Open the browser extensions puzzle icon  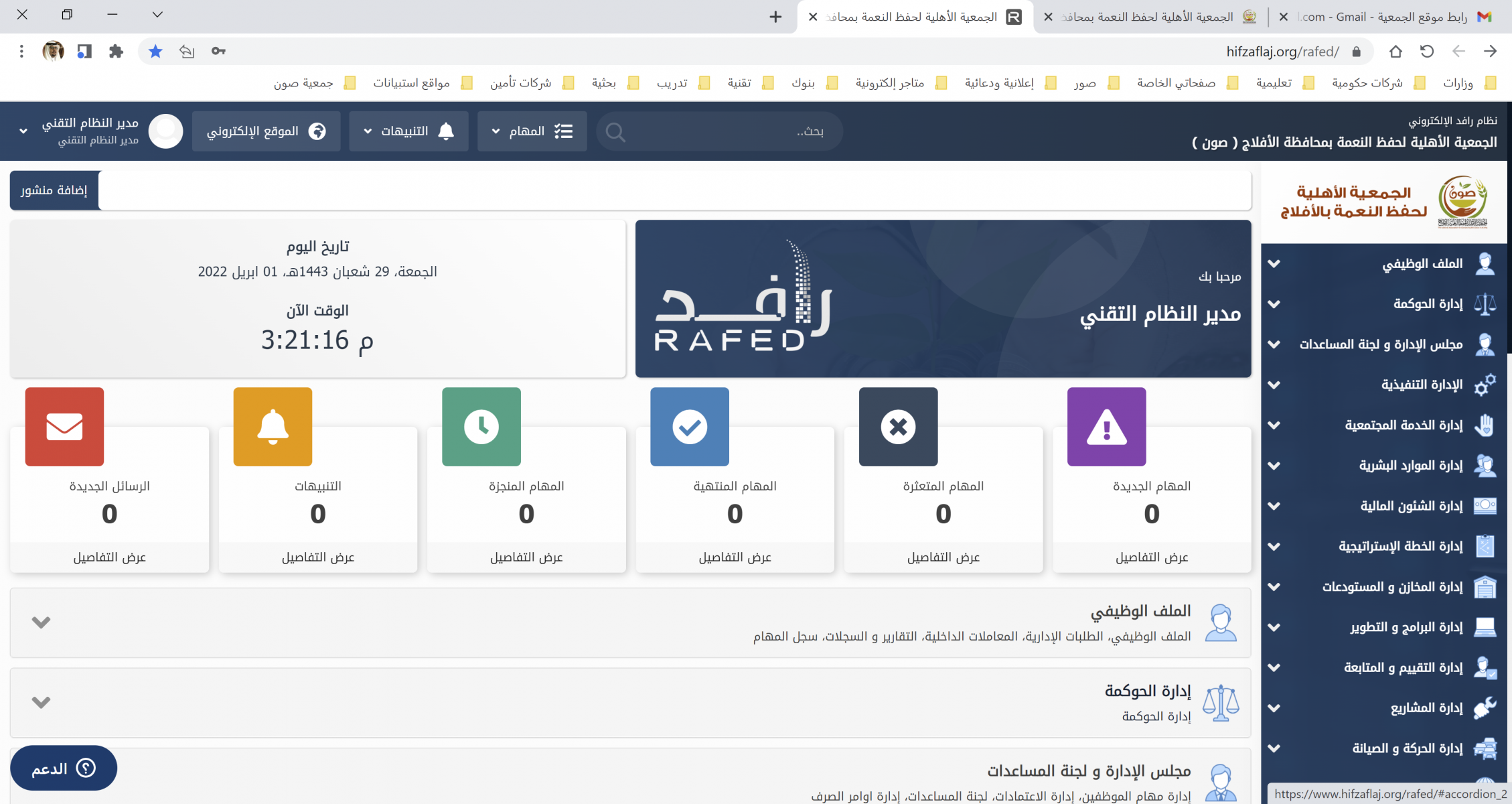pos(117,51)
